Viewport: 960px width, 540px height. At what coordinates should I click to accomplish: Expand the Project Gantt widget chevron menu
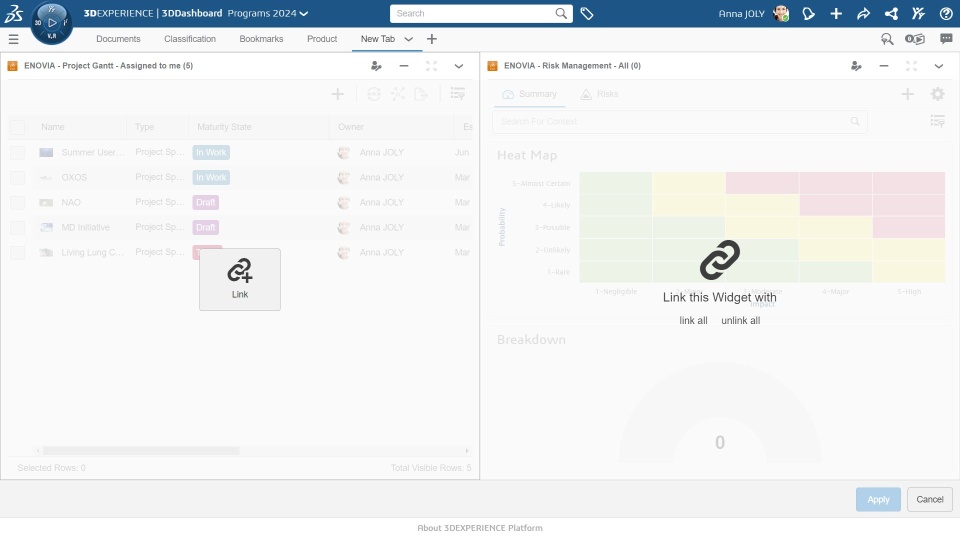[459, 66]
